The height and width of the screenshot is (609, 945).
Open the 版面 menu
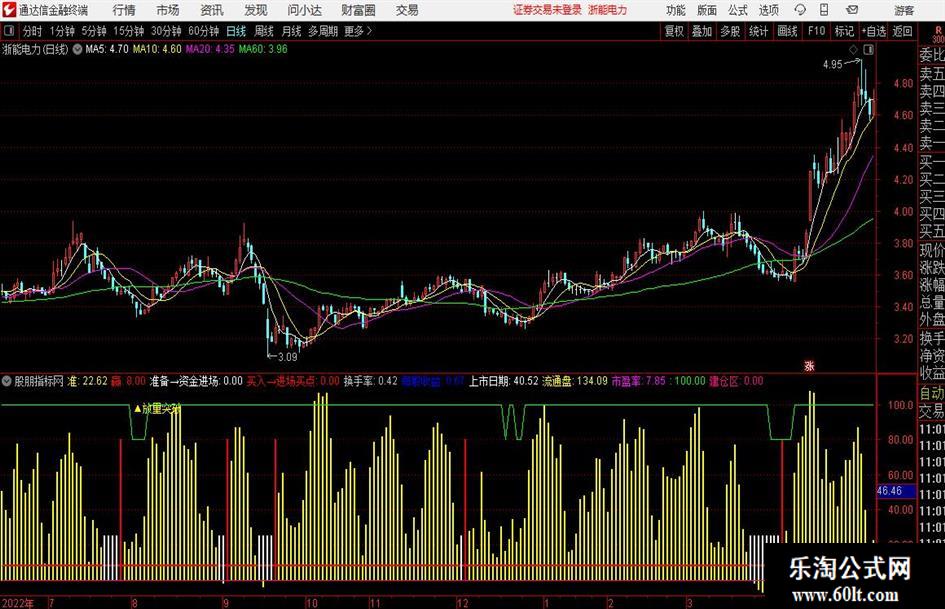tap(706, 10)
